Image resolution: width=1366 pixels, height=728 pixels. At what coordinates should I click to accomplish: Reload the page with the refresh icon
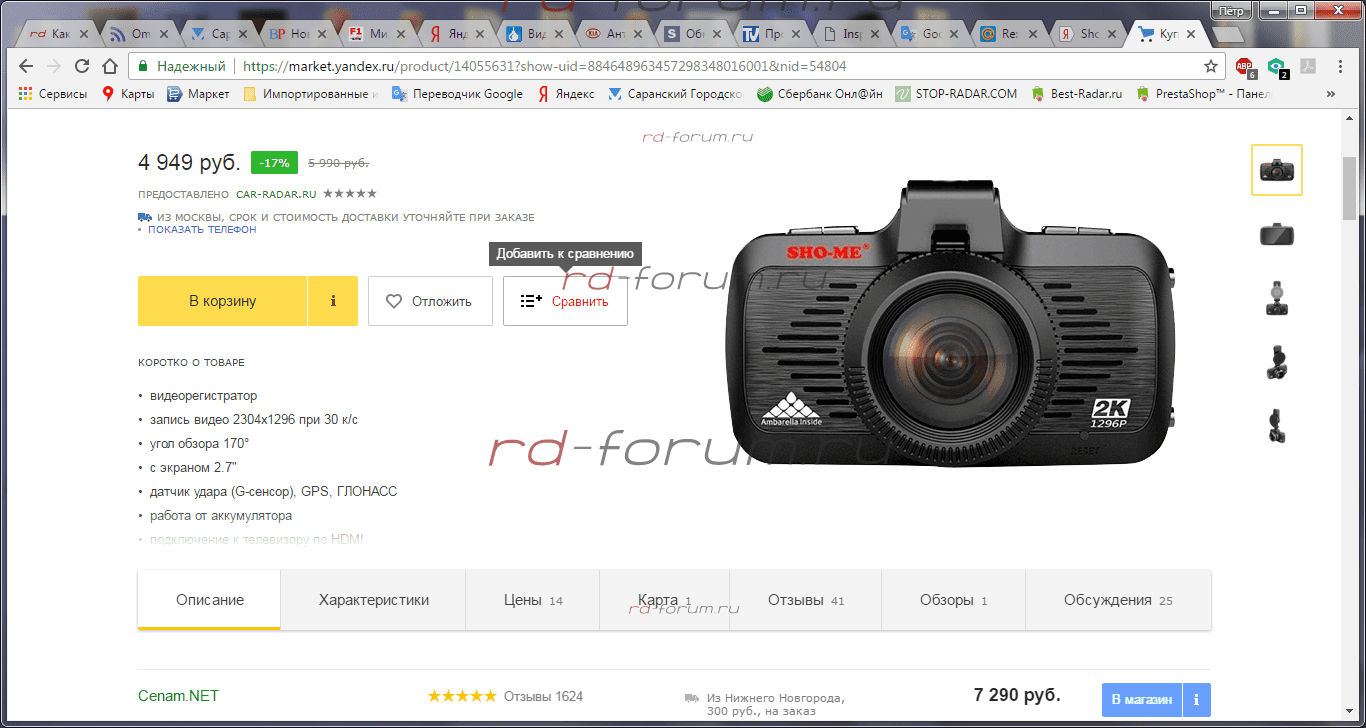click(82, 66)
